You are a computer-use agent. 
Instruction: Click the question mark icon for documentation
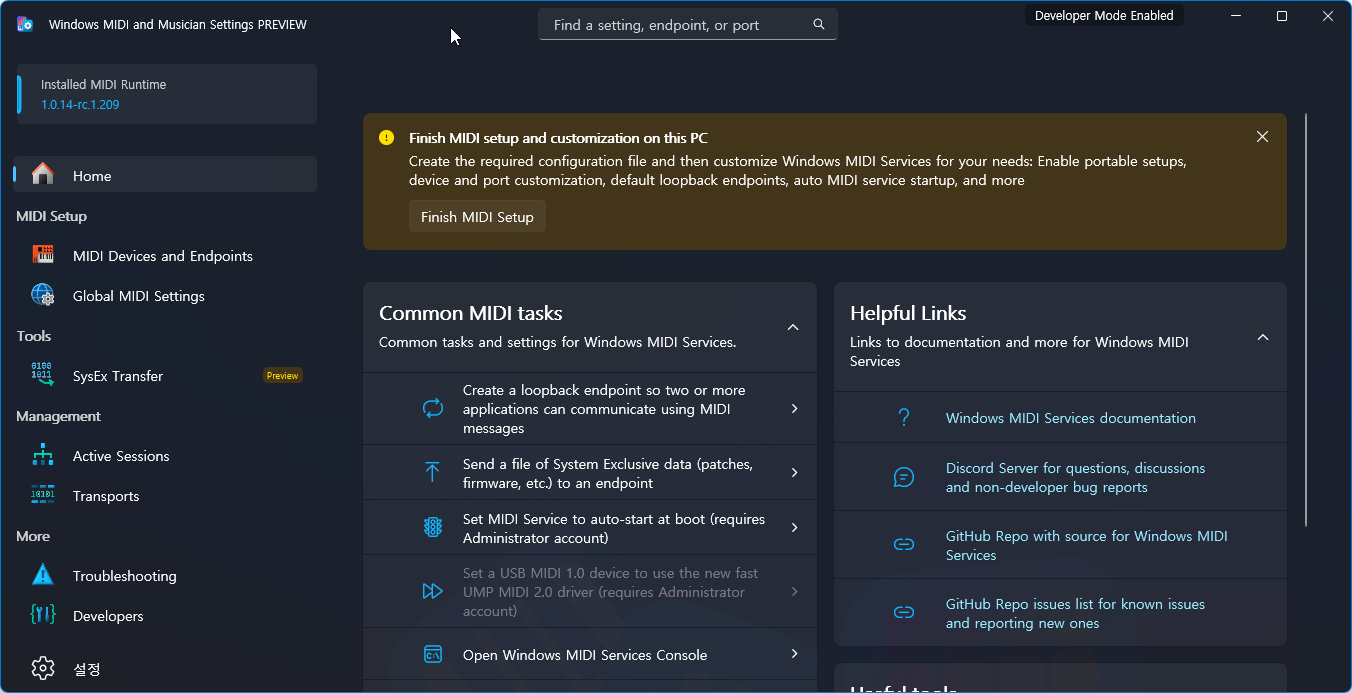[904, 417]
